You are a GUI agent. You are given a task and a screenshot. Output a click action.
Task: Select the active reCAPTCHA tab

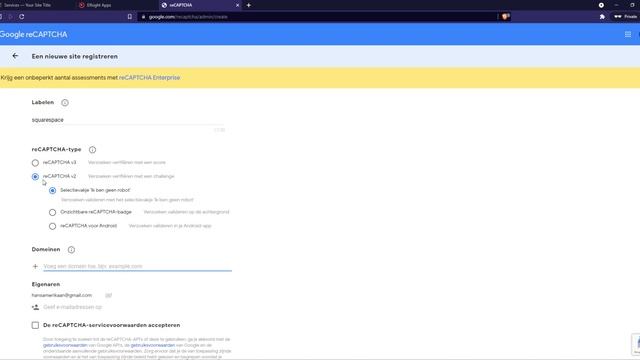(x=200, y=5)
